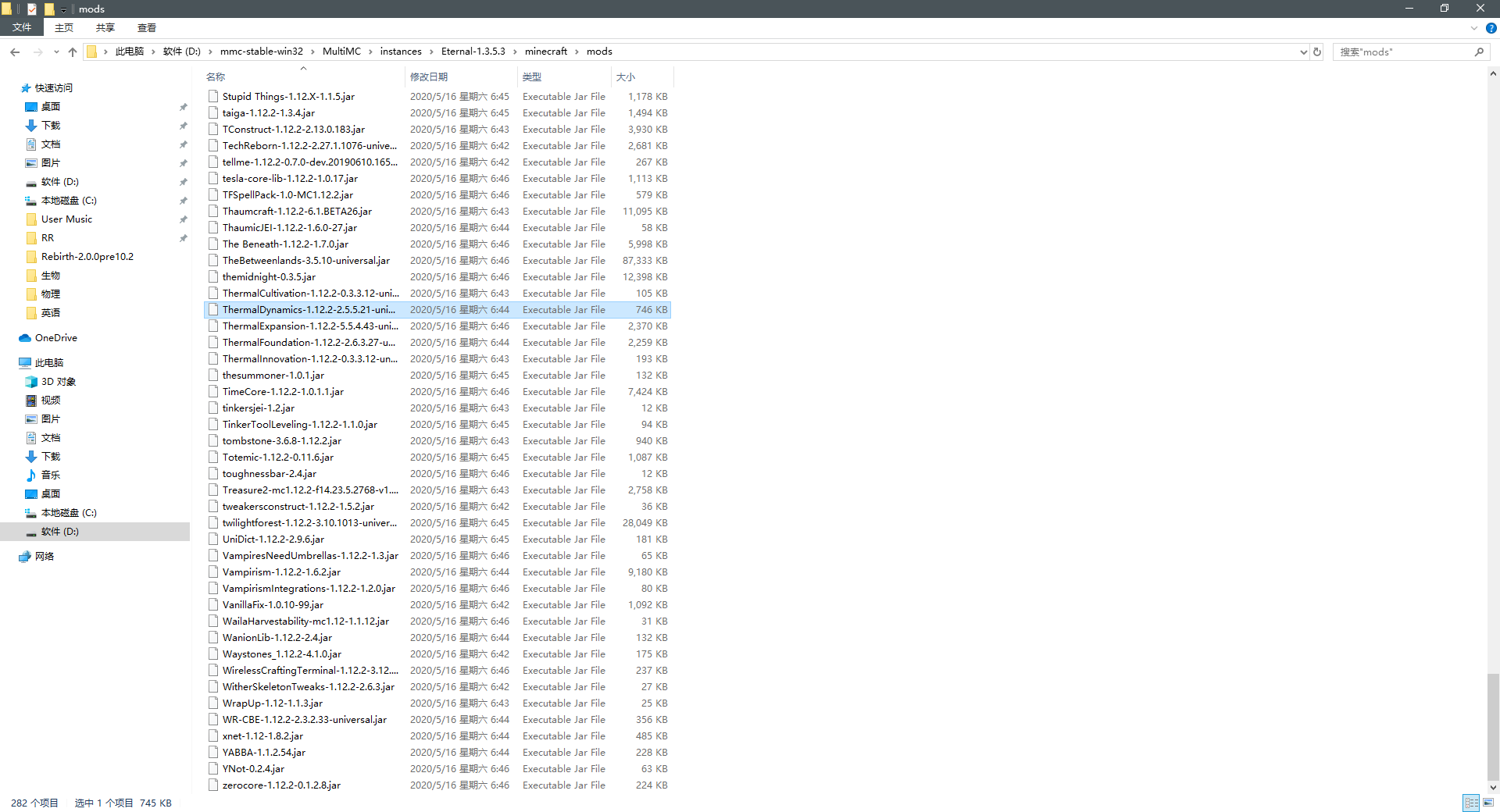Select xnet-1.12-1.8.2.jar file

[437, 736]
